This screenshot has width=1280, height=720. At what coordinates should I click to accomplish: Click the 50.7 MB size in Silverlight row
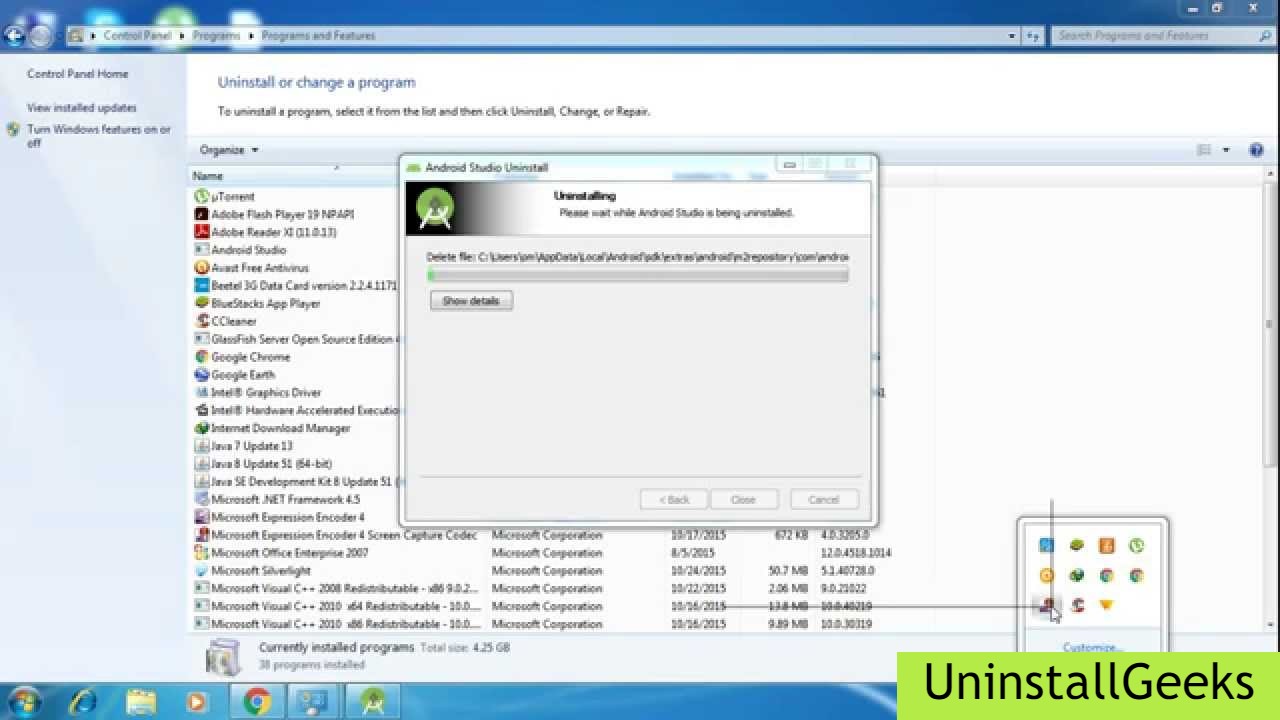click(788, 571)
